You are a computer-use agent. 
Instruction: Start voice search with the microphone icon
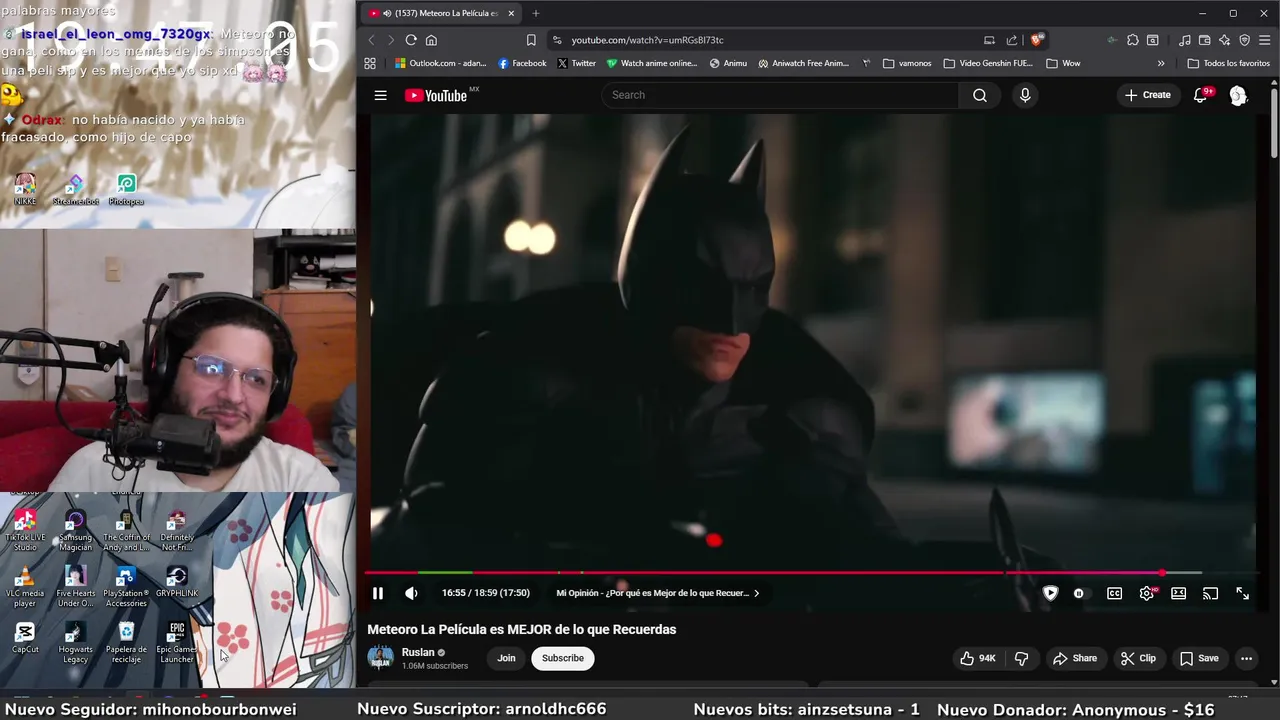pyautogui.click(x=1024, y=95)
